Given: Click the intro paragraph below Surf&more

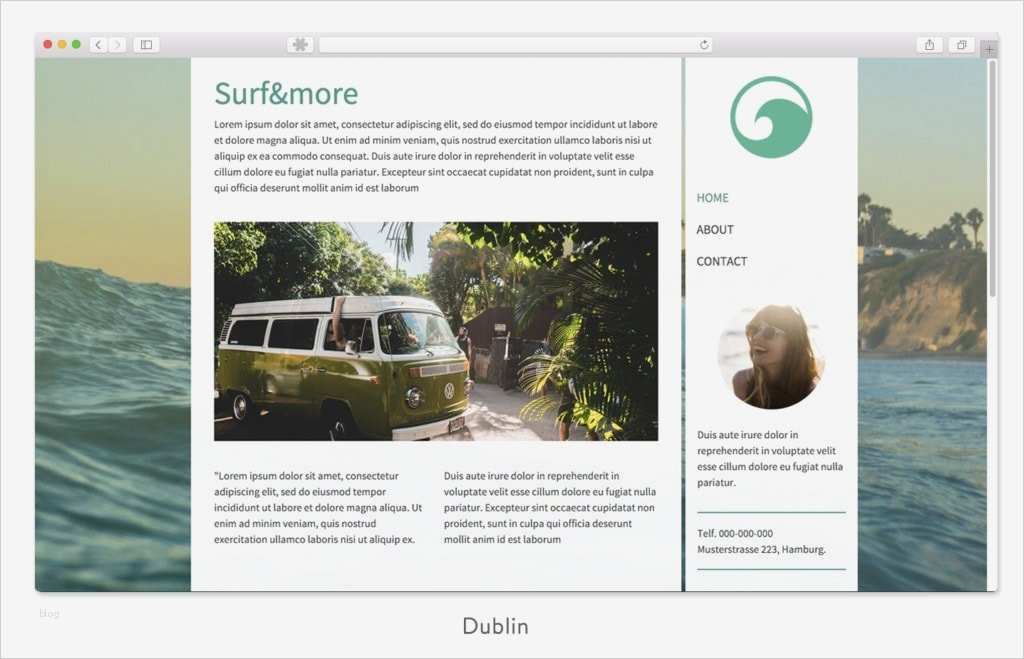Looking at the screenshot, I should (x=436, y=156).
